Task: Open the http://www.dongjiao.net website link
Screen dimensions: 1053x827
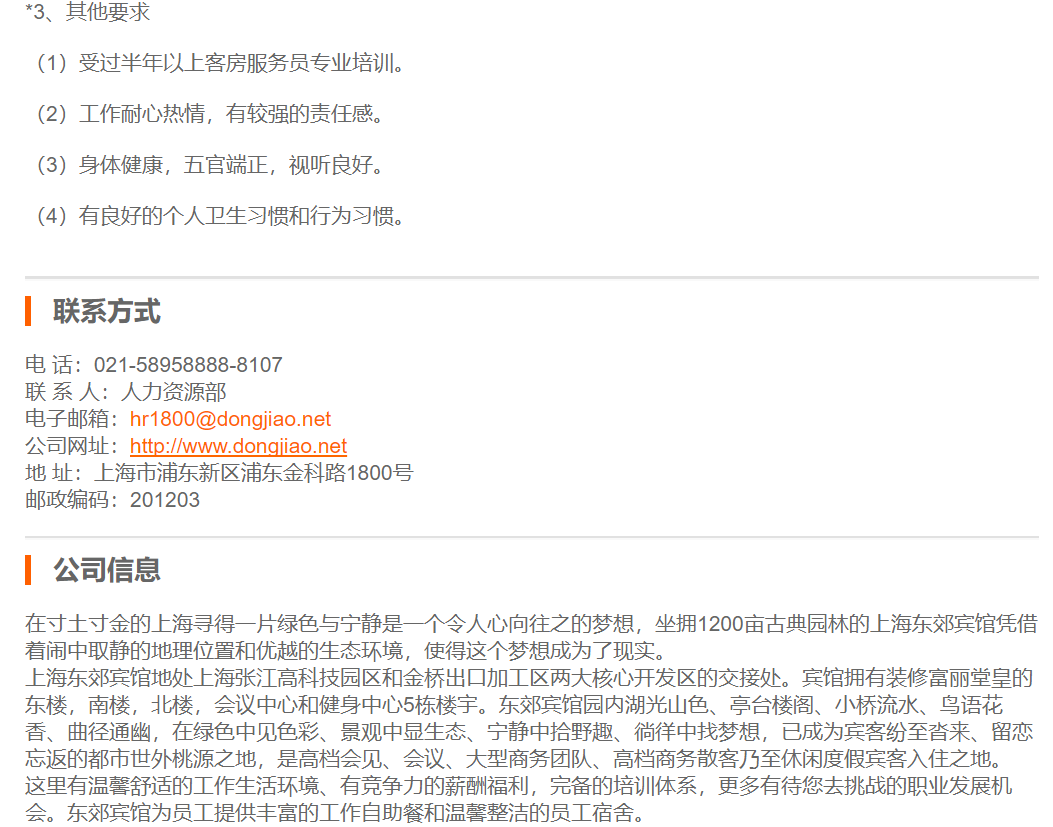Action: 238,446
